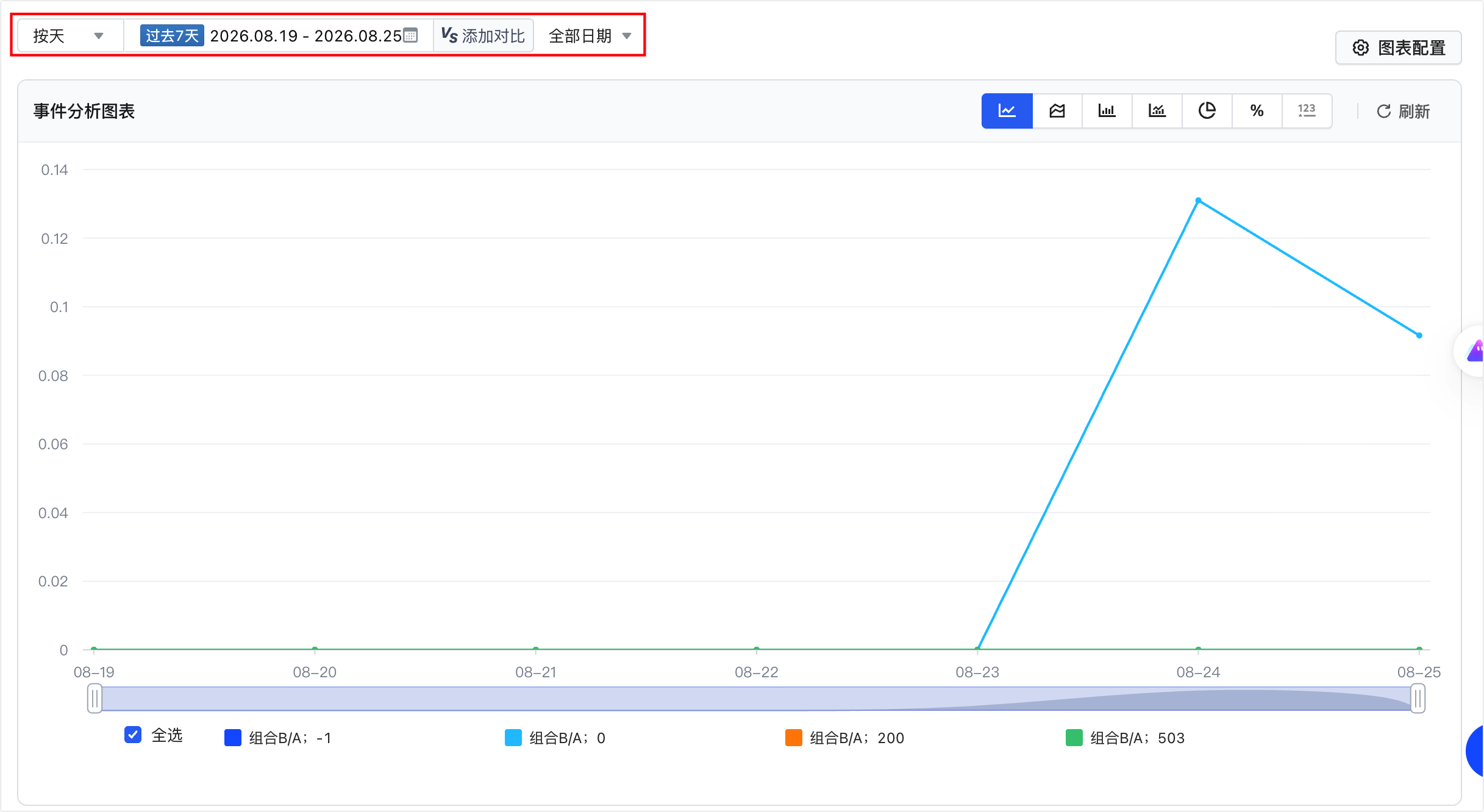Toggle legend series 组合B/A；0
Viewport: 1484px width, 812px height.
pyautogui.click(x=555, y=738)
